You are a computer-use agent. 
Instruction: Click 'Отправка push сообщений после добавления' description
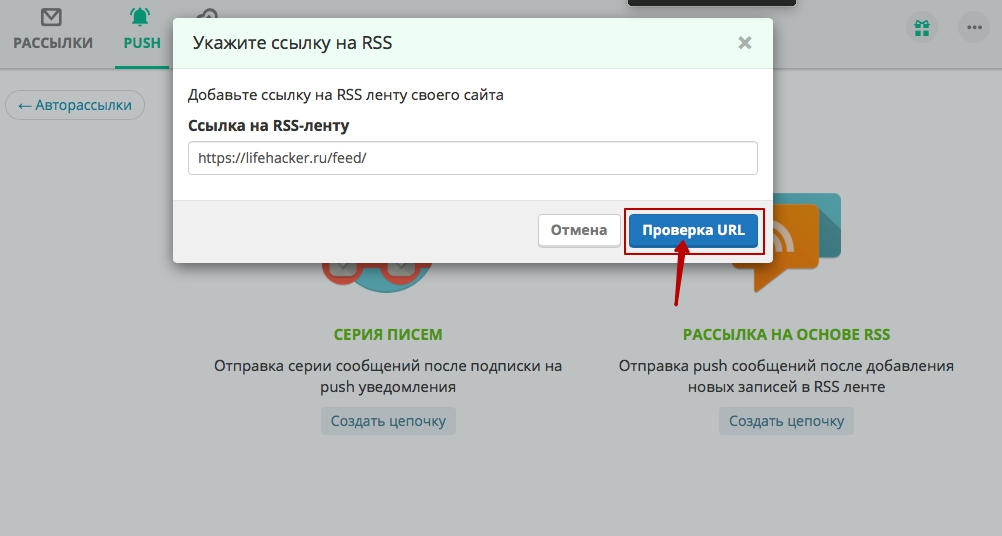pos(786,376)
